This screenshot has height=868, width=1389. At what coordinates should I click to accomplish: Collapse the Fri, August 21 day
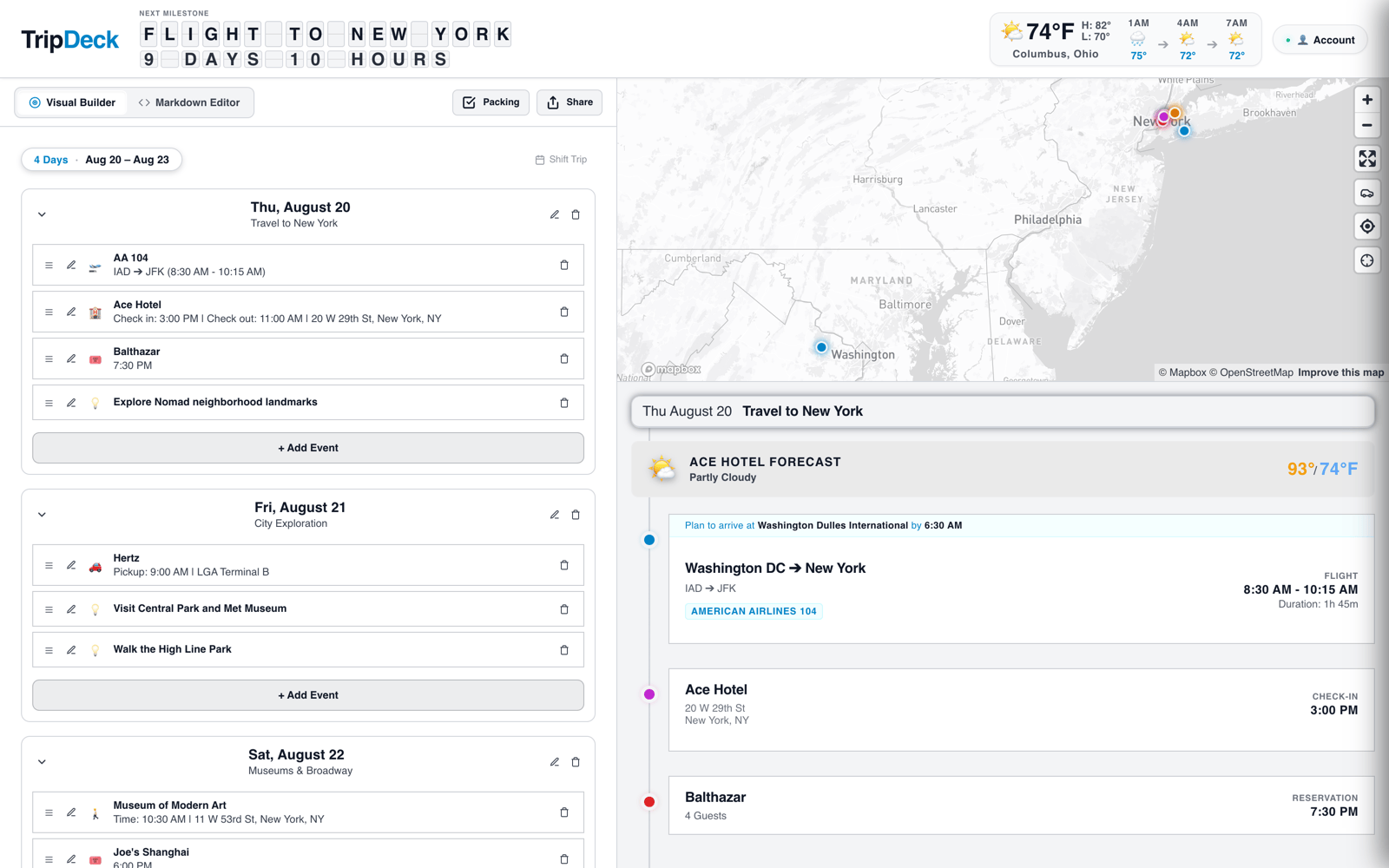click(42, 515)
